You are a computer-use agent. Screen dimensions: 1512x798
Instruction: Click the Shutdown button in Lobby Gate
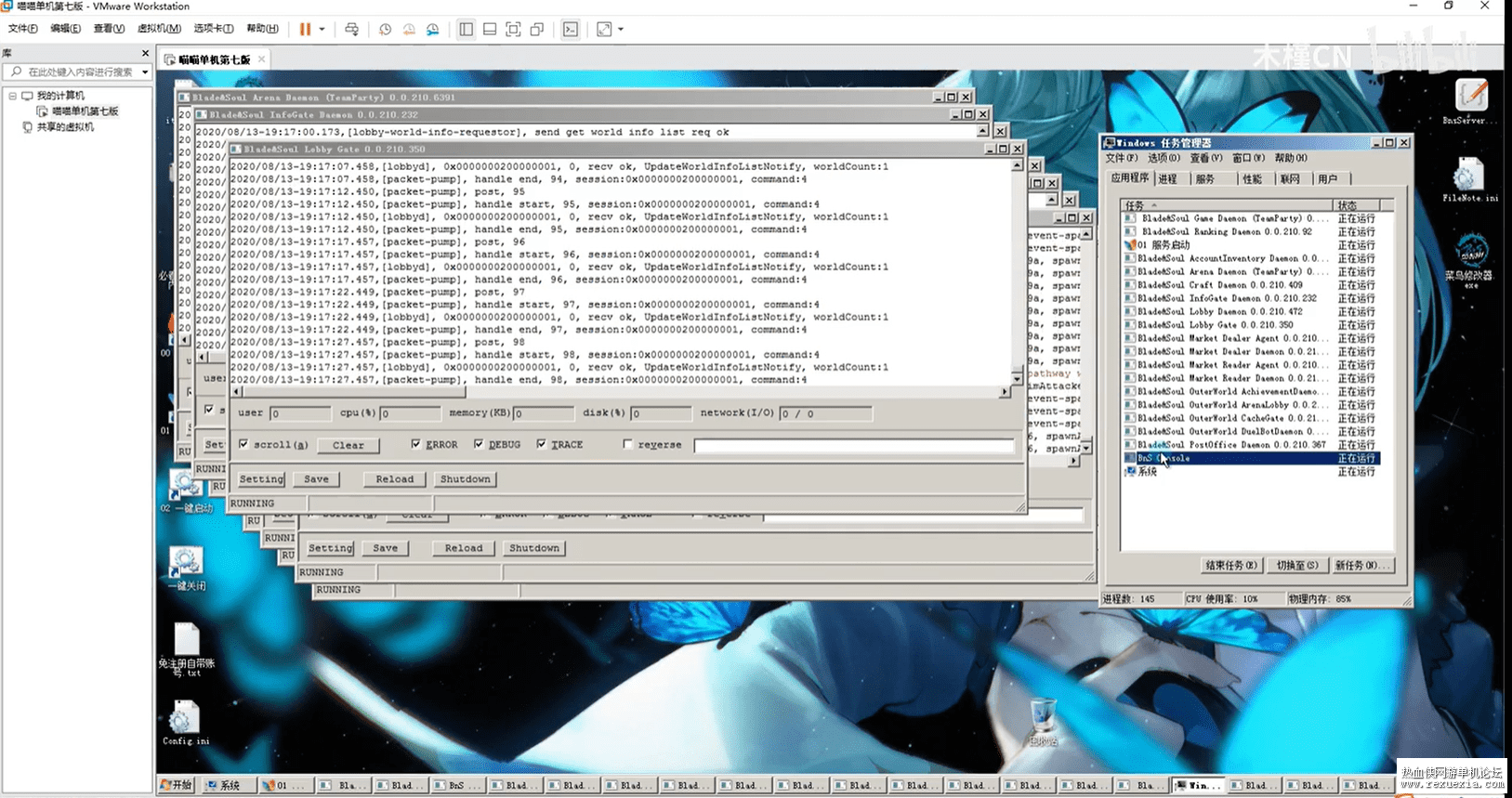tap(465, 479)
